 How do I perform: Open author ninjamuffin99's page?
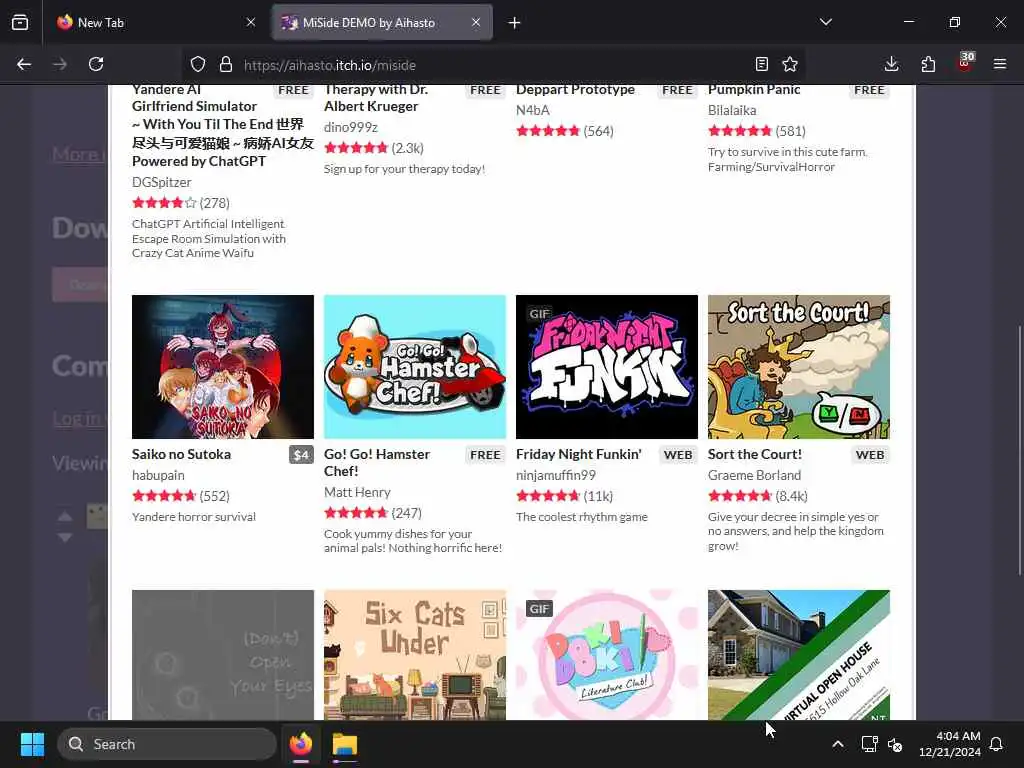click(556, 475)
